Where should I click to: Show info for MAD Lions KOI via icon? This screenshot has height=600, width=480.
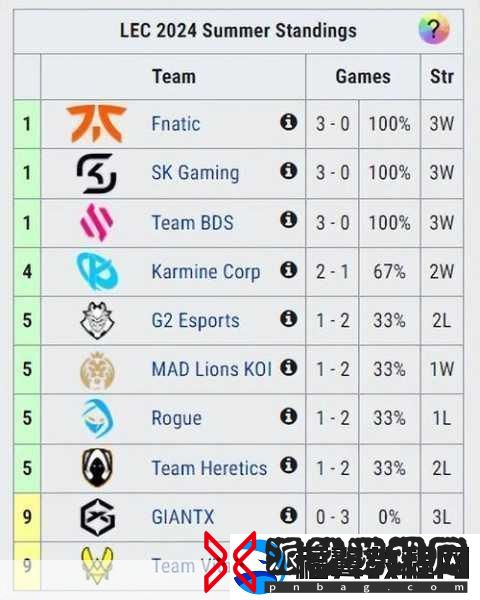(x=289, y=367)
